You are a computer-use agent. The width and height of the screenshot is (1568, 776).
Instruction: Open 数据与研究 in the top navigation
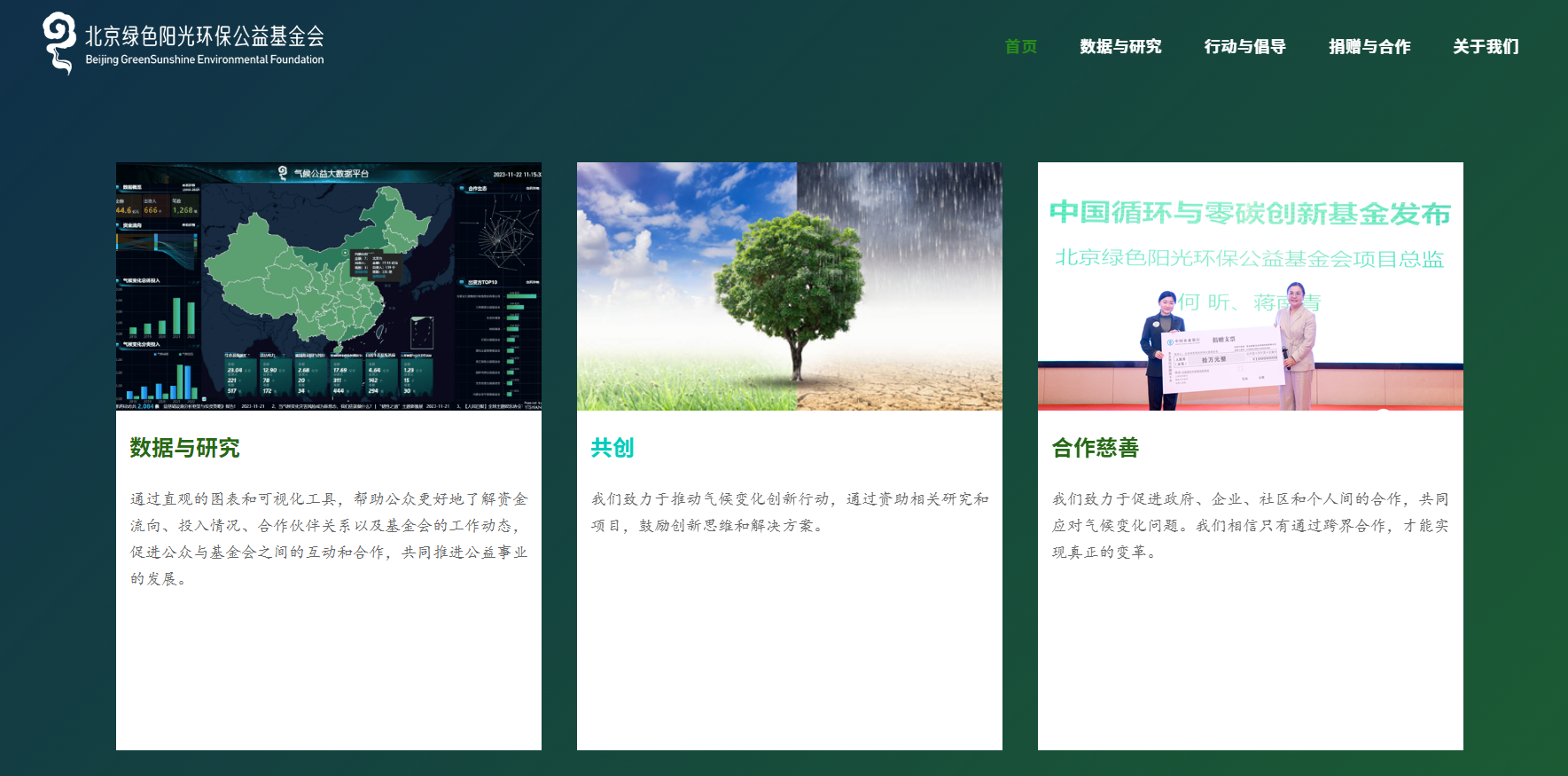click(1120, 47)
